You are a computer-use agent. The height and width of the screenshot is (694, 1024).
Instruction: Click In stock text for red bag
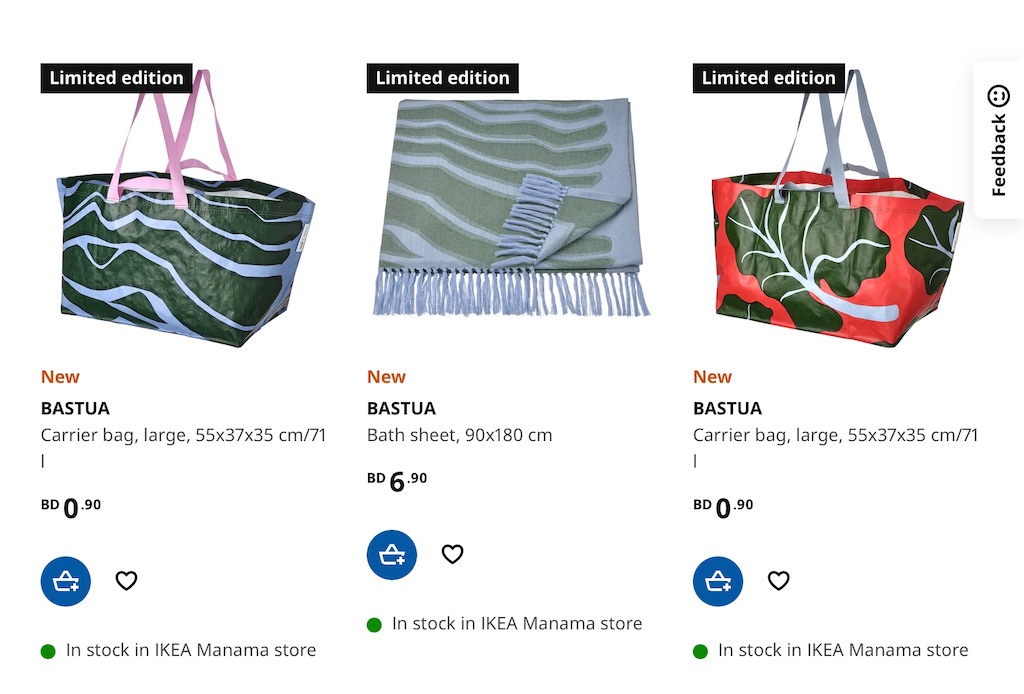tap(843, 650)
